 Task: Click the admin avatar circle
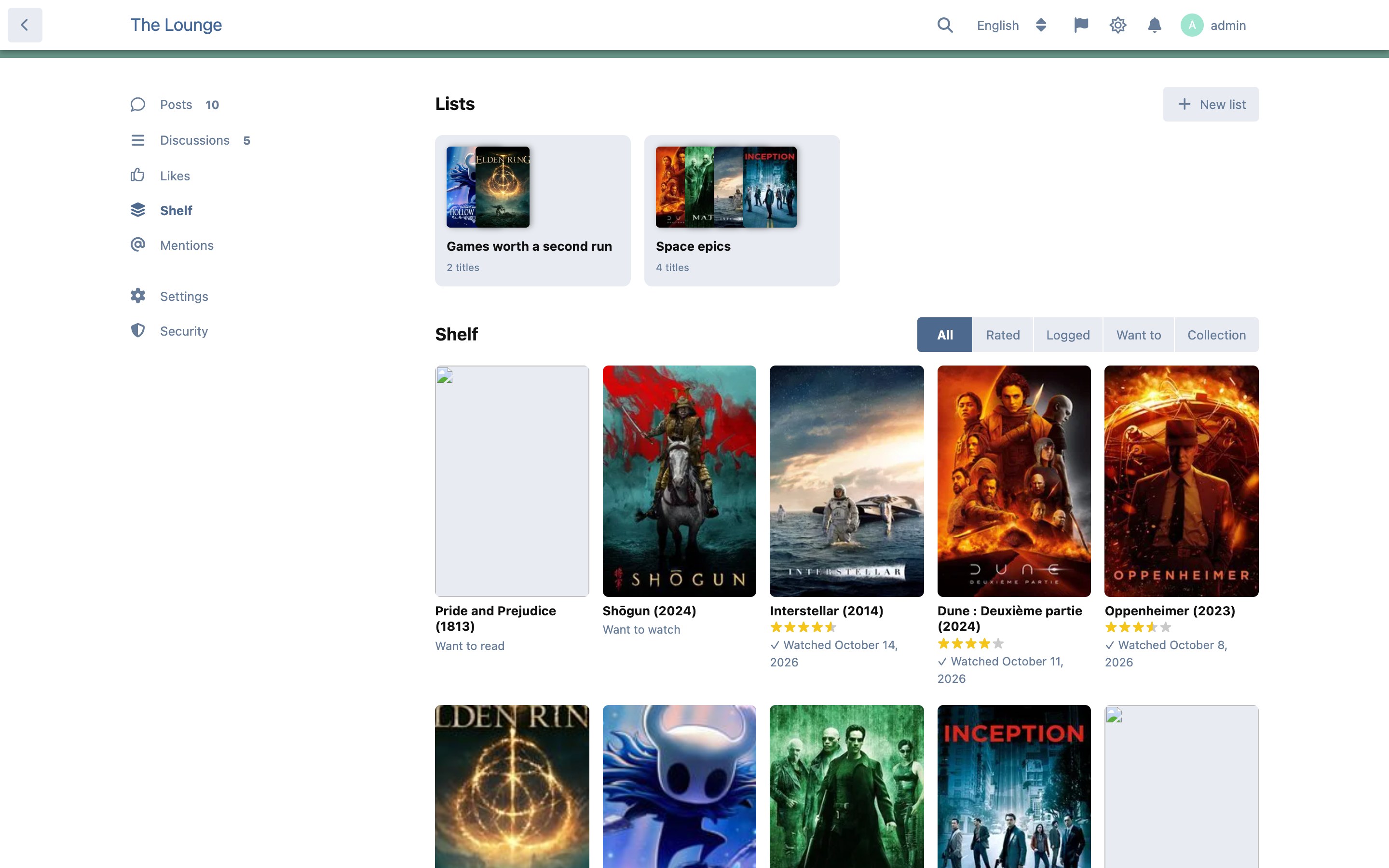[1192, 25]
